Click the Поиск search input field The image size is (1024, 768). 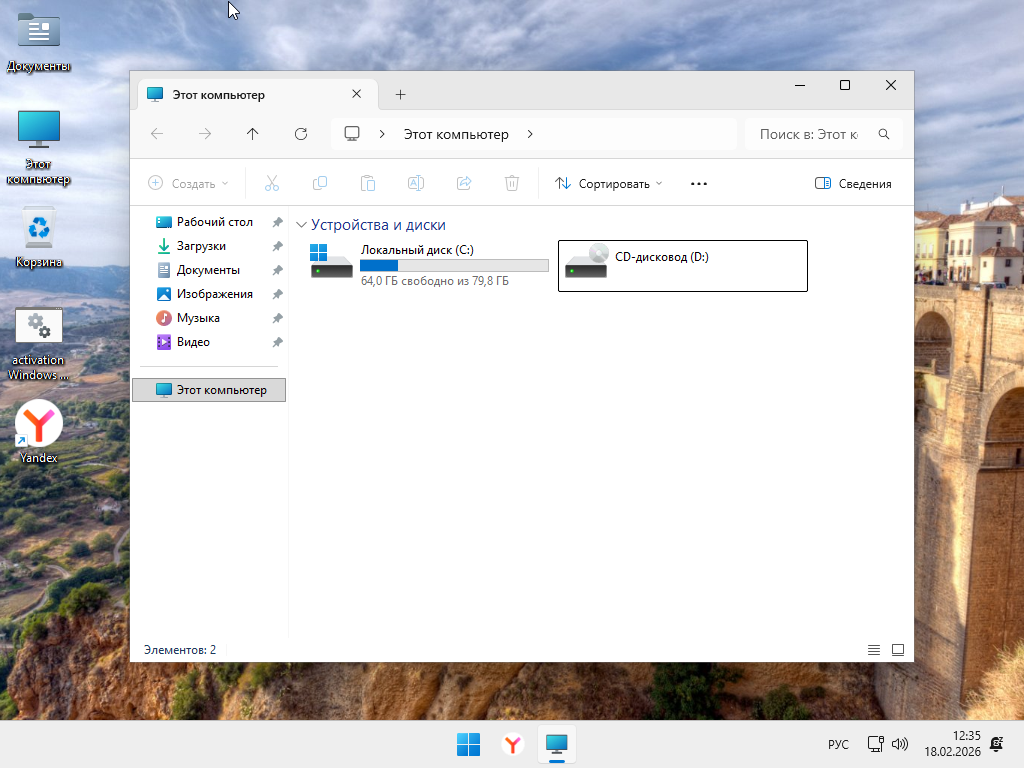tap(810, 134)
